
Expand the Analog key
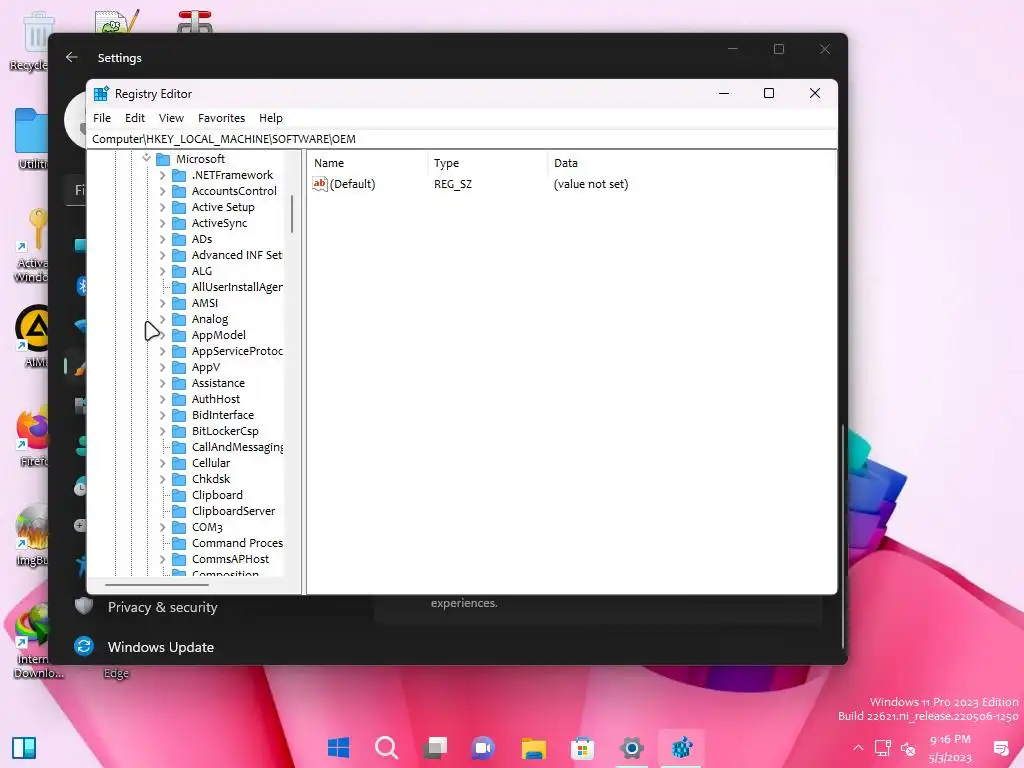(162, 319)
